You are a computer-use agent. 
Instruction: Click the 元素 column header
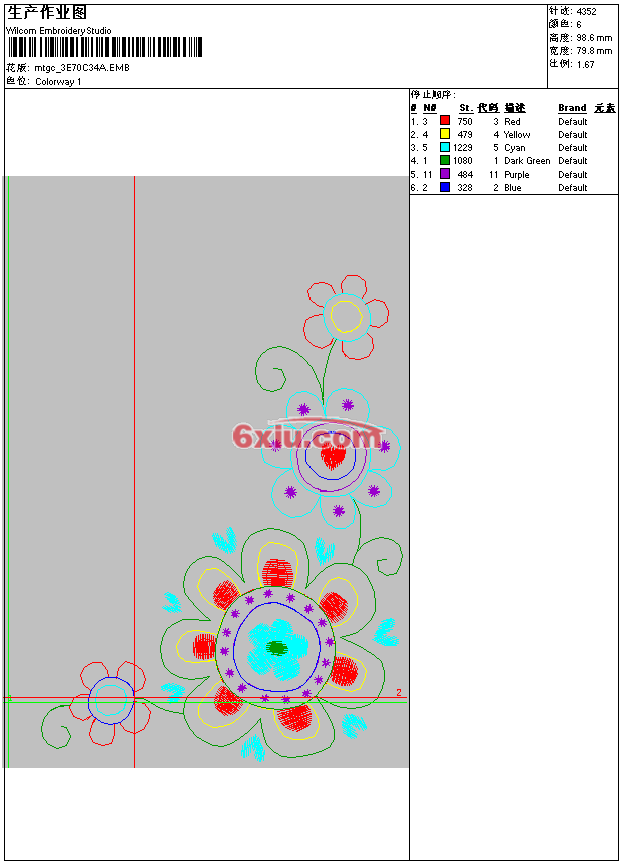(605, 108)
